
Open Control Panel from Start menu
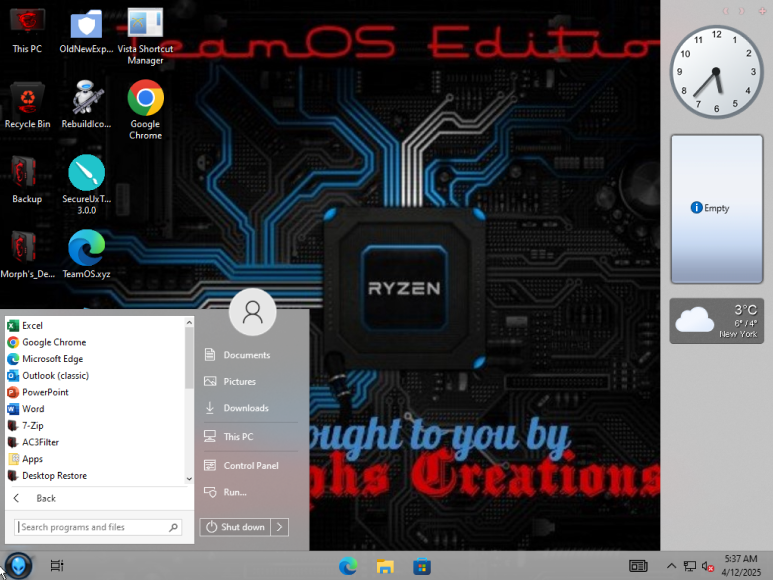[x=250, y=466]
